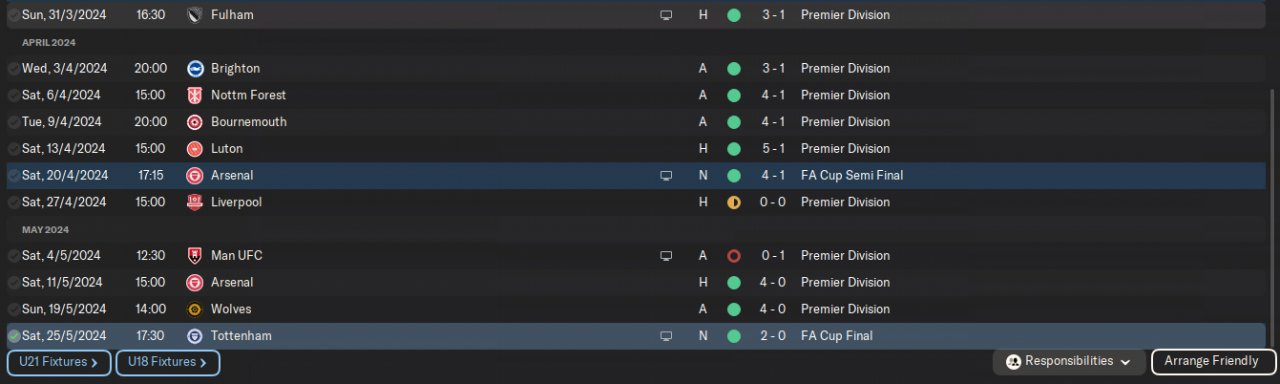Click the Bournemouth club badge icon
Screen dimensions: 1280x384
coord(195,122)
